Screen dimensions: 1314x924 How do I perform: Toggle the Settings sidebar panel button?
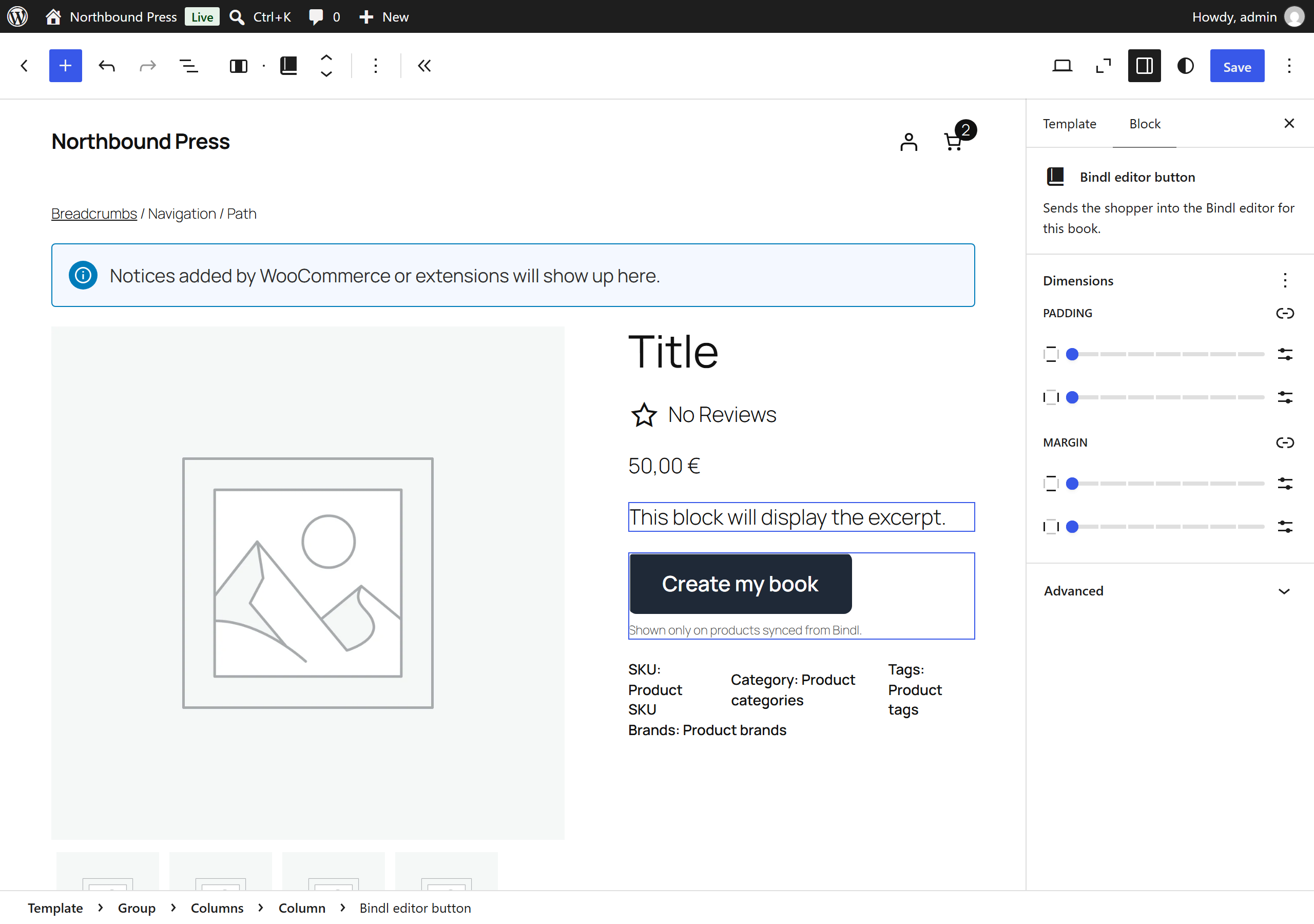pos(1145,66)
